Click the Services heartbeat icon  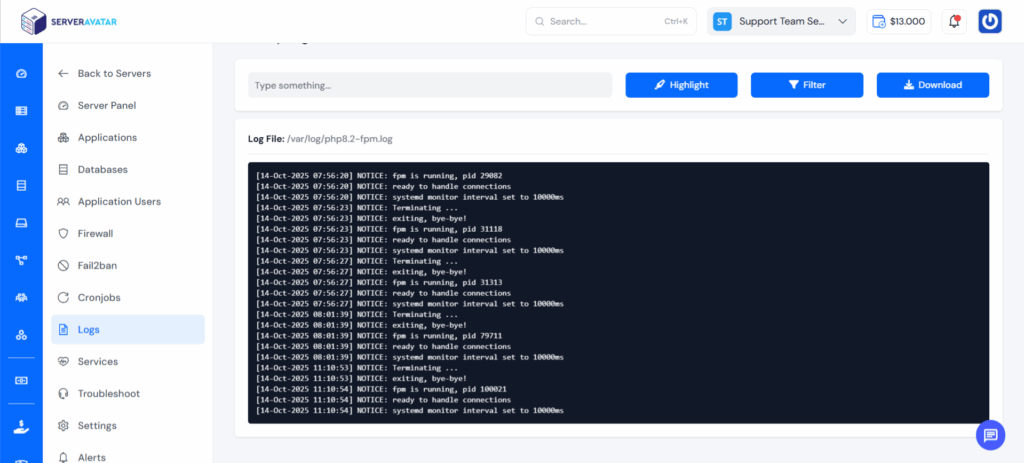[x=63, y=362]
